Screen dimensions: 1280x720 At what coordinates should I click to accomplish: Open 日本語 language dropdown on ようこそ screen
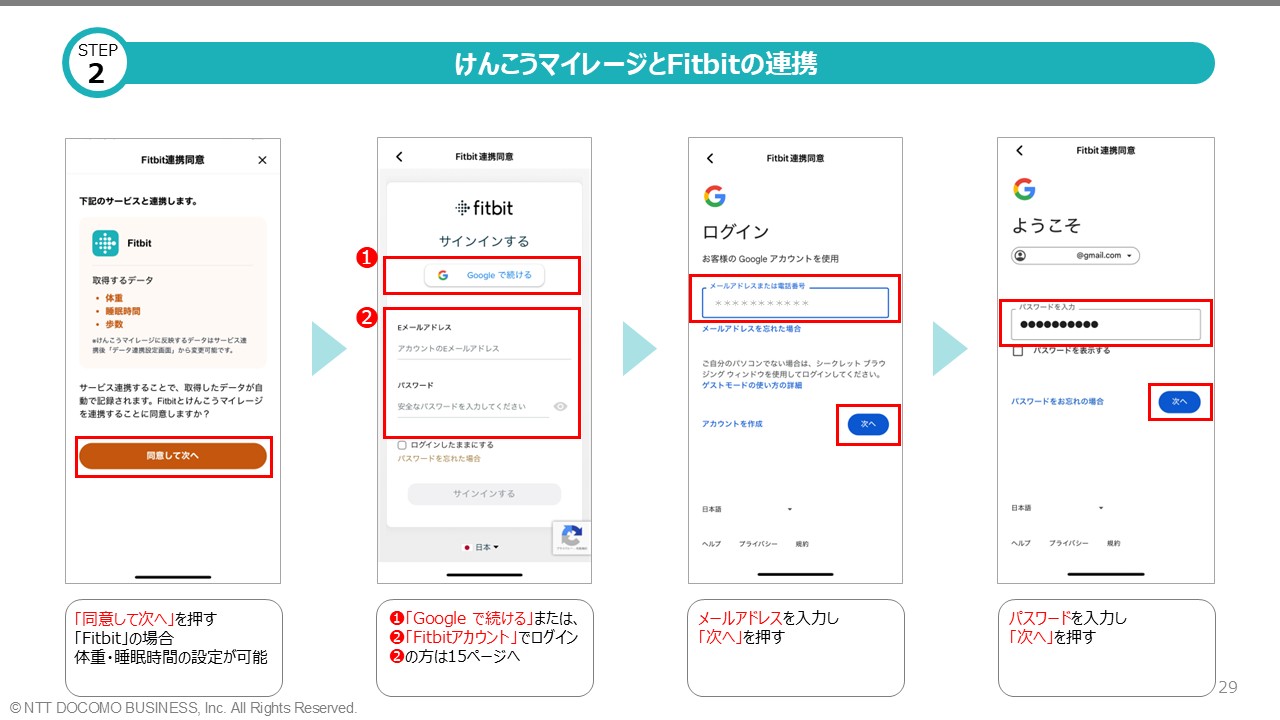tap(1058, 508)
